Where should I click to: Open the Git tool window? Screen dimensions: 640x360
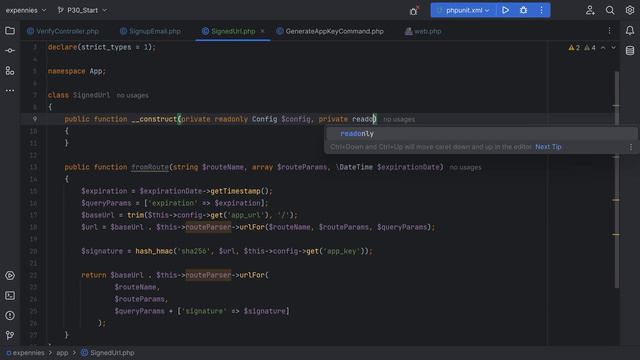pyautogui.click(x=10, y=336)
